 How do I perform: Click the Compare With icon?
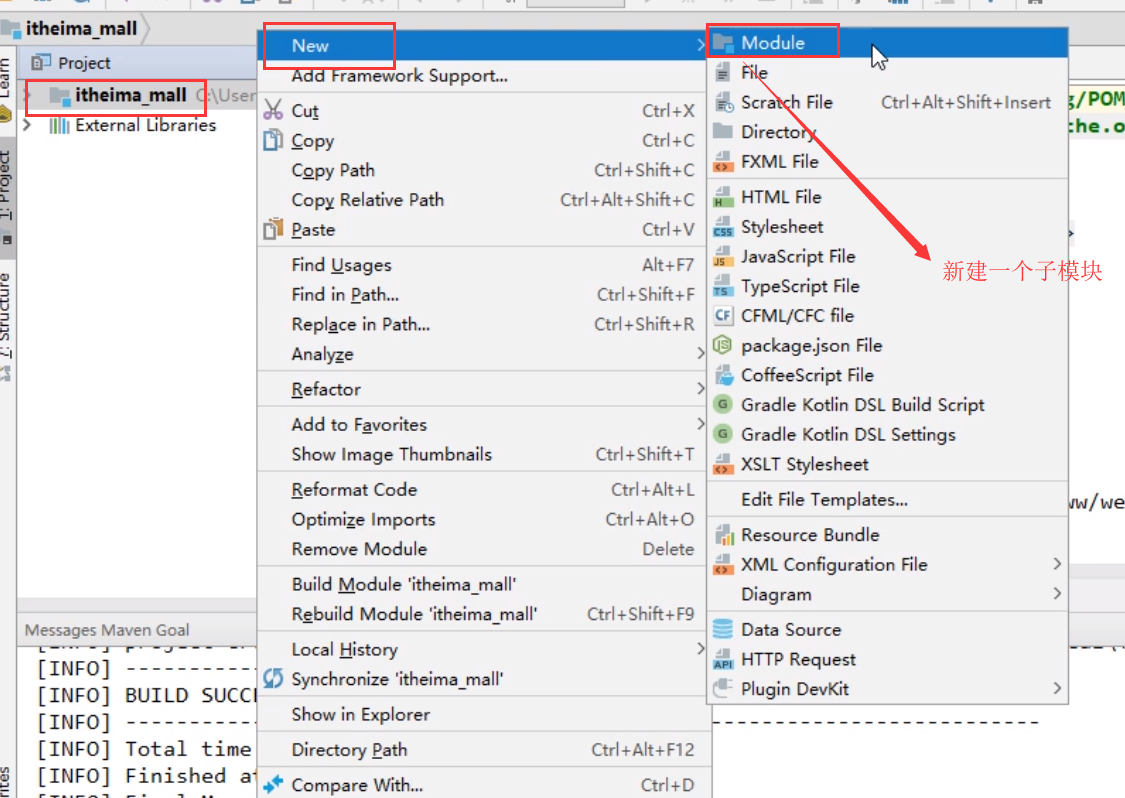(273, 784)
